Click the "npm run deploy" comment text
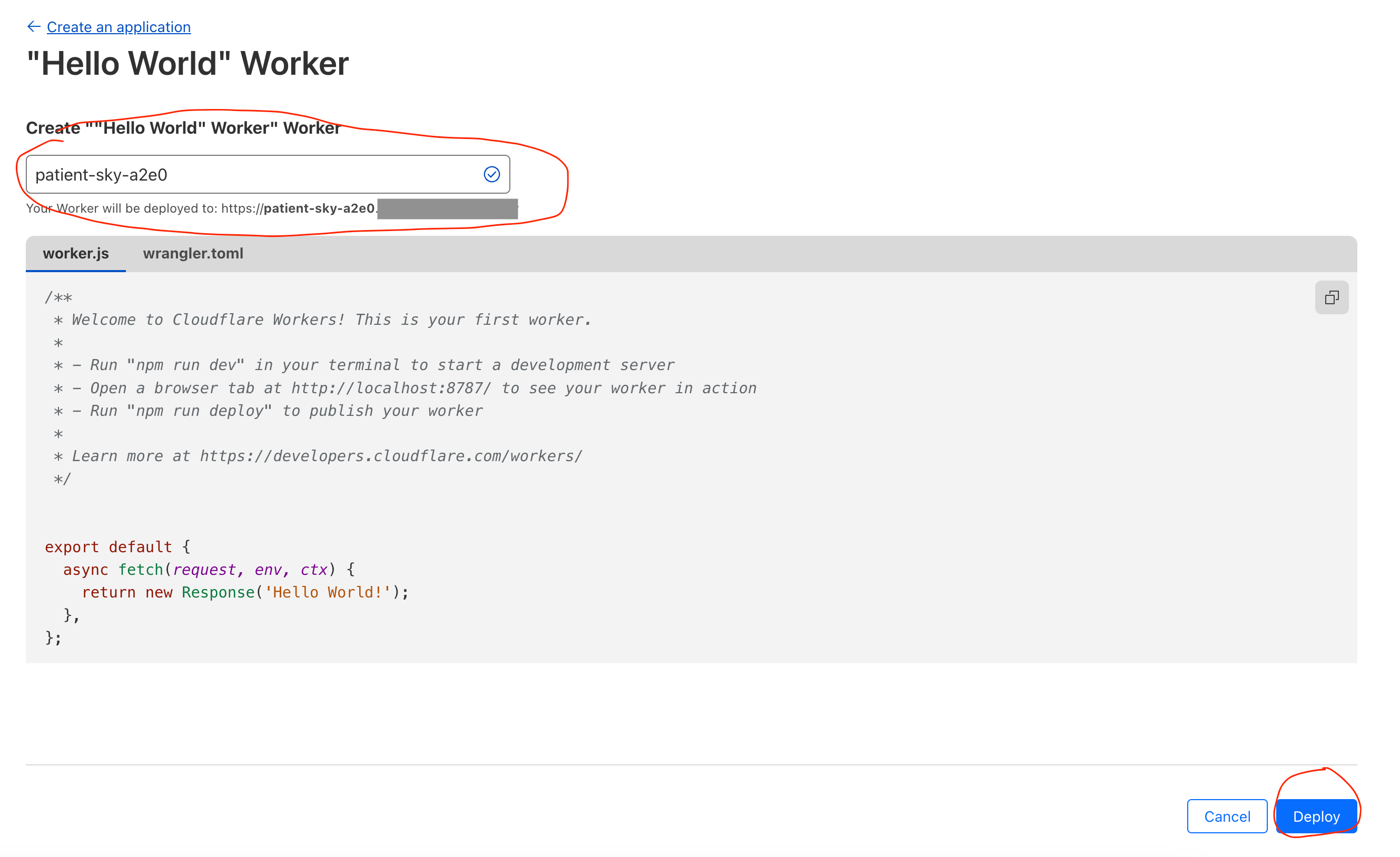Screen dimensions: 1400x857 (x=199, y=411)
